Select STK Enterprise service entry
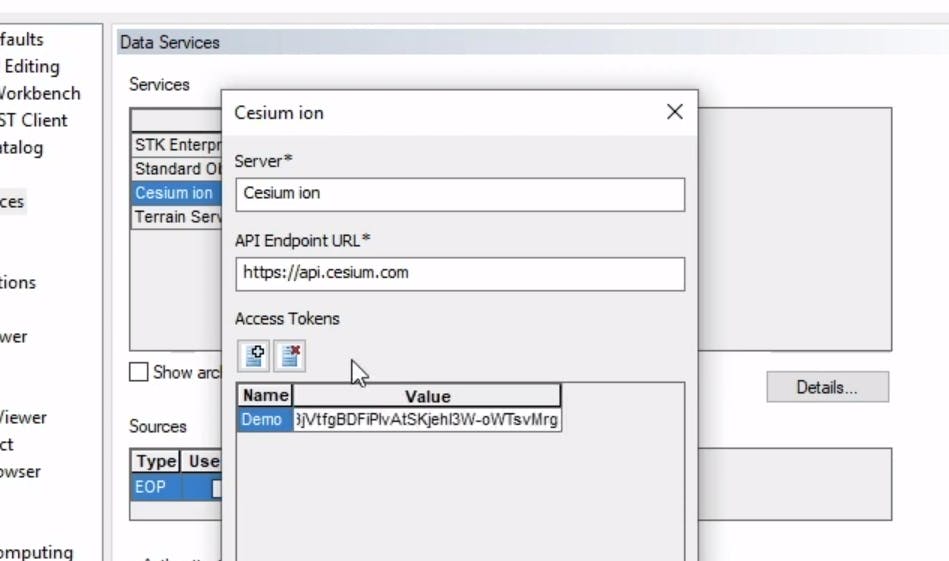Viewport: 949px width, 561px height. click(176, 145)
